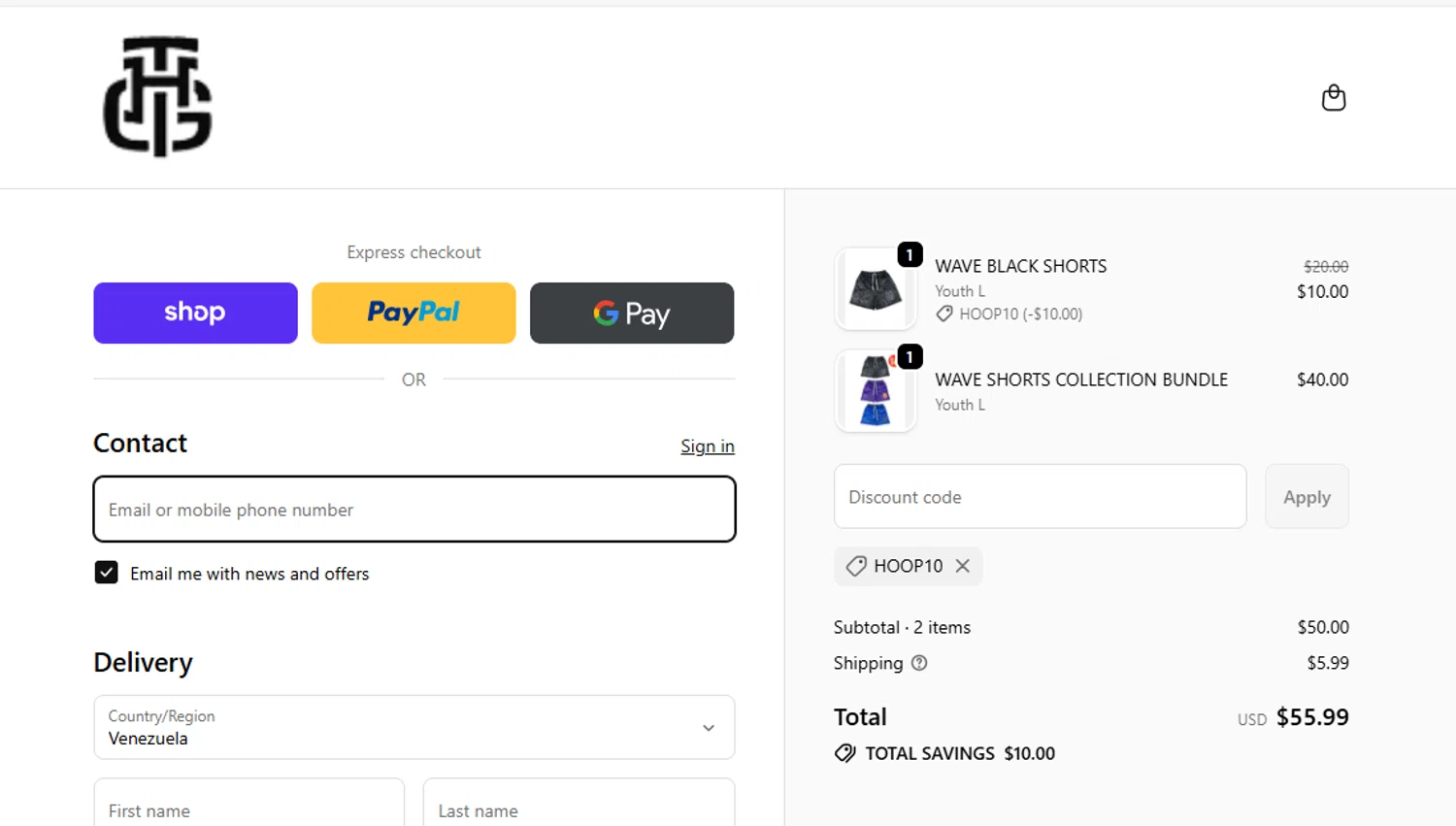The image size is (1456, 826).
Task: Click the Subtotal · 2 items label
Action: coord(902,627)
